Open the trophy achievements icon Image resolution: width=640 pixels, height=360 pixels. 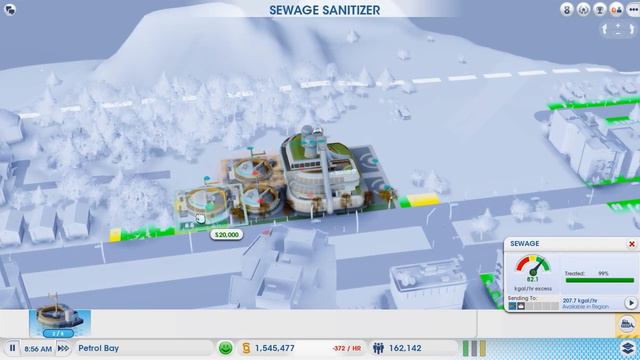coord(600,9)
